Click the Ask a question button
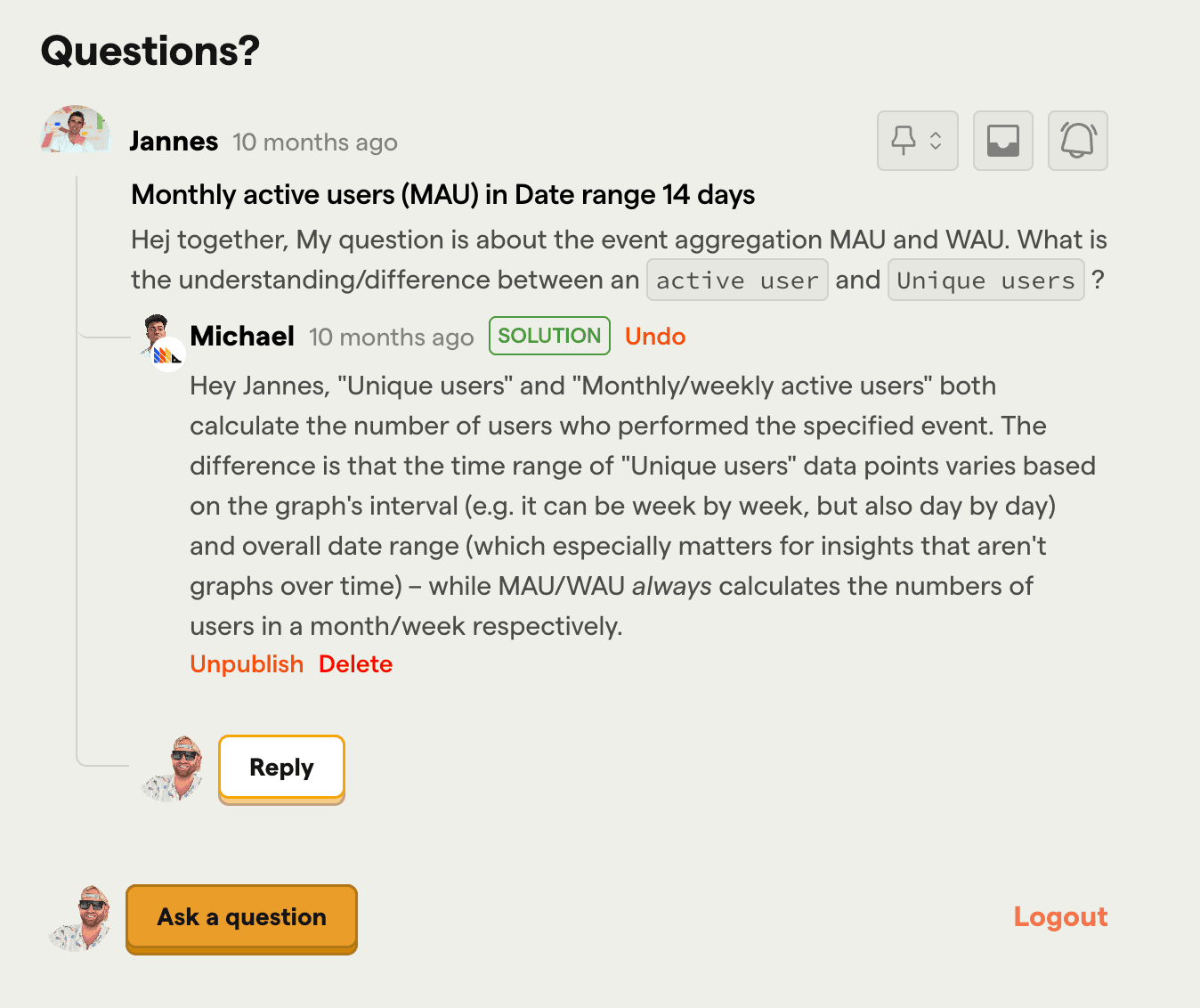 (241, 918)
